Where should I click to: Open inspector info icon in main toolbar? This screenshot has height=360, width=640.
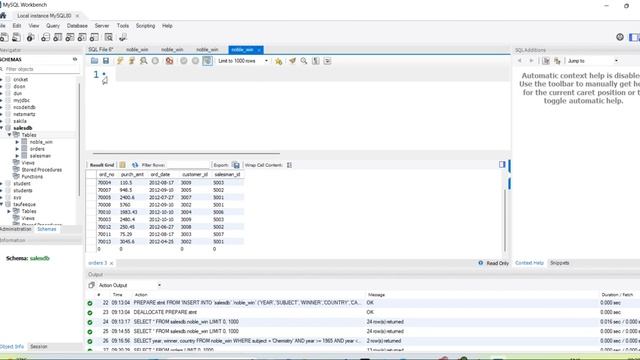pyautogui.click(x=30, y=37)
